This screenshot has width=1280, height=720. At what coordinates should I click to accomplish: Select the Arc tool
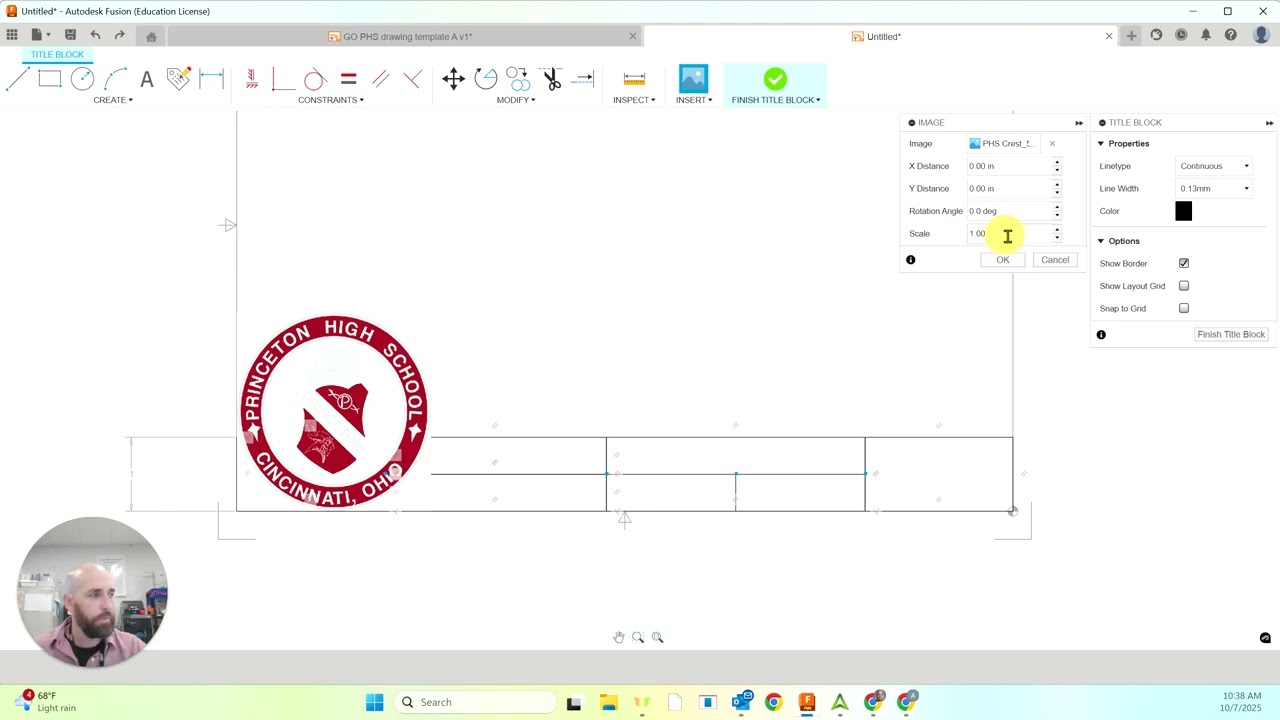[115, 79]
